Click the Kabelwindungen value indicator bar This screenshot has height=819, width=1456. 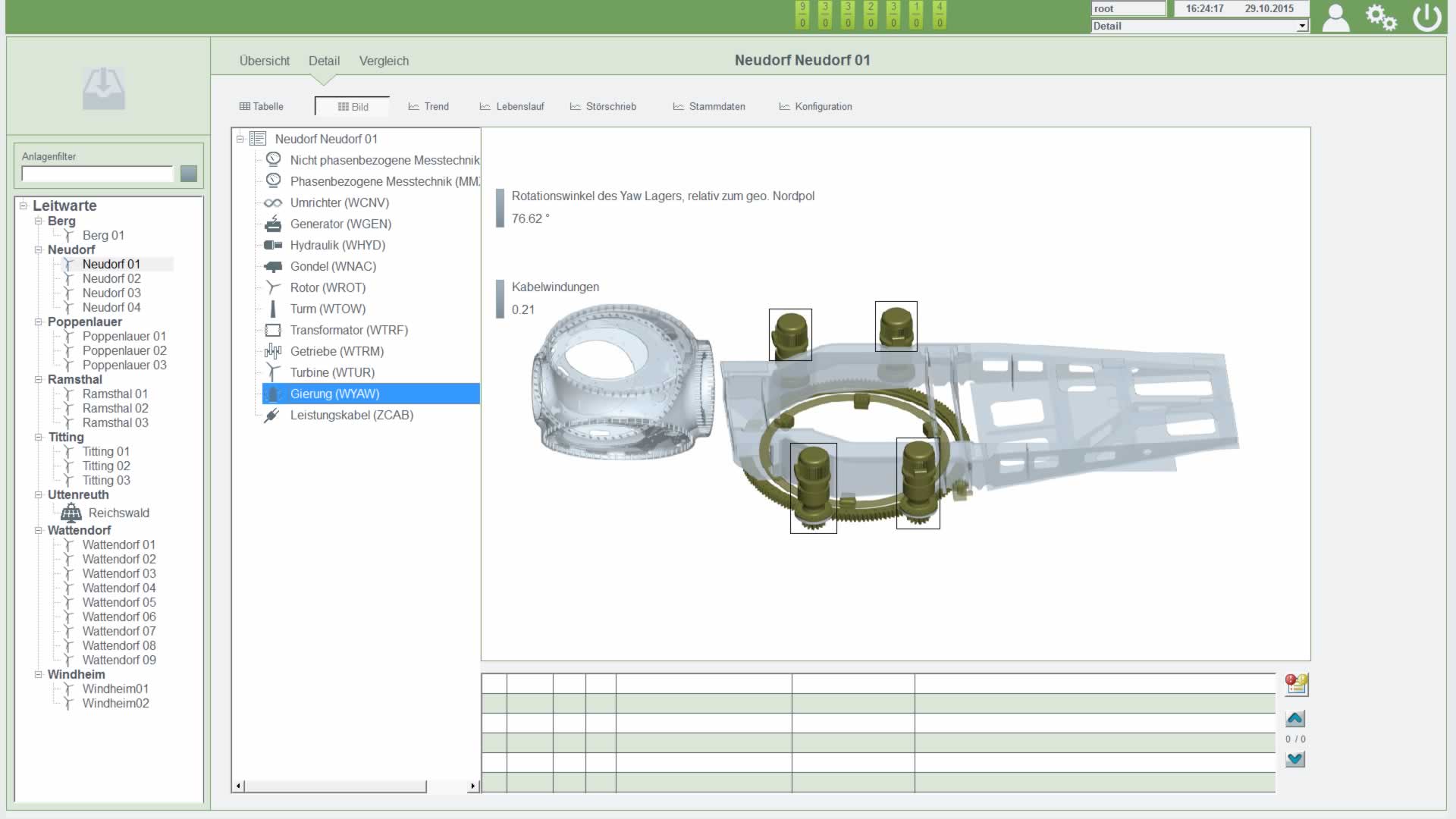tap(500, 300)
